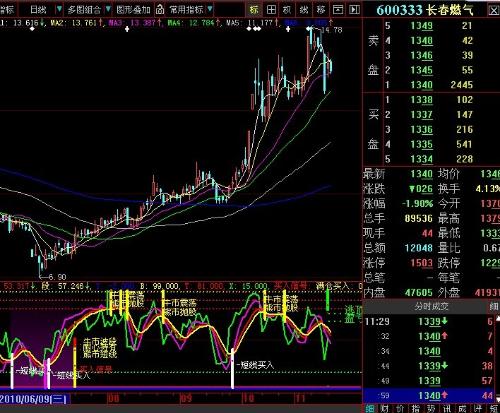The width and height of the screenshot is (500, 413).
Task: Click buy level 5 price 1334
Action: [422, 159]
